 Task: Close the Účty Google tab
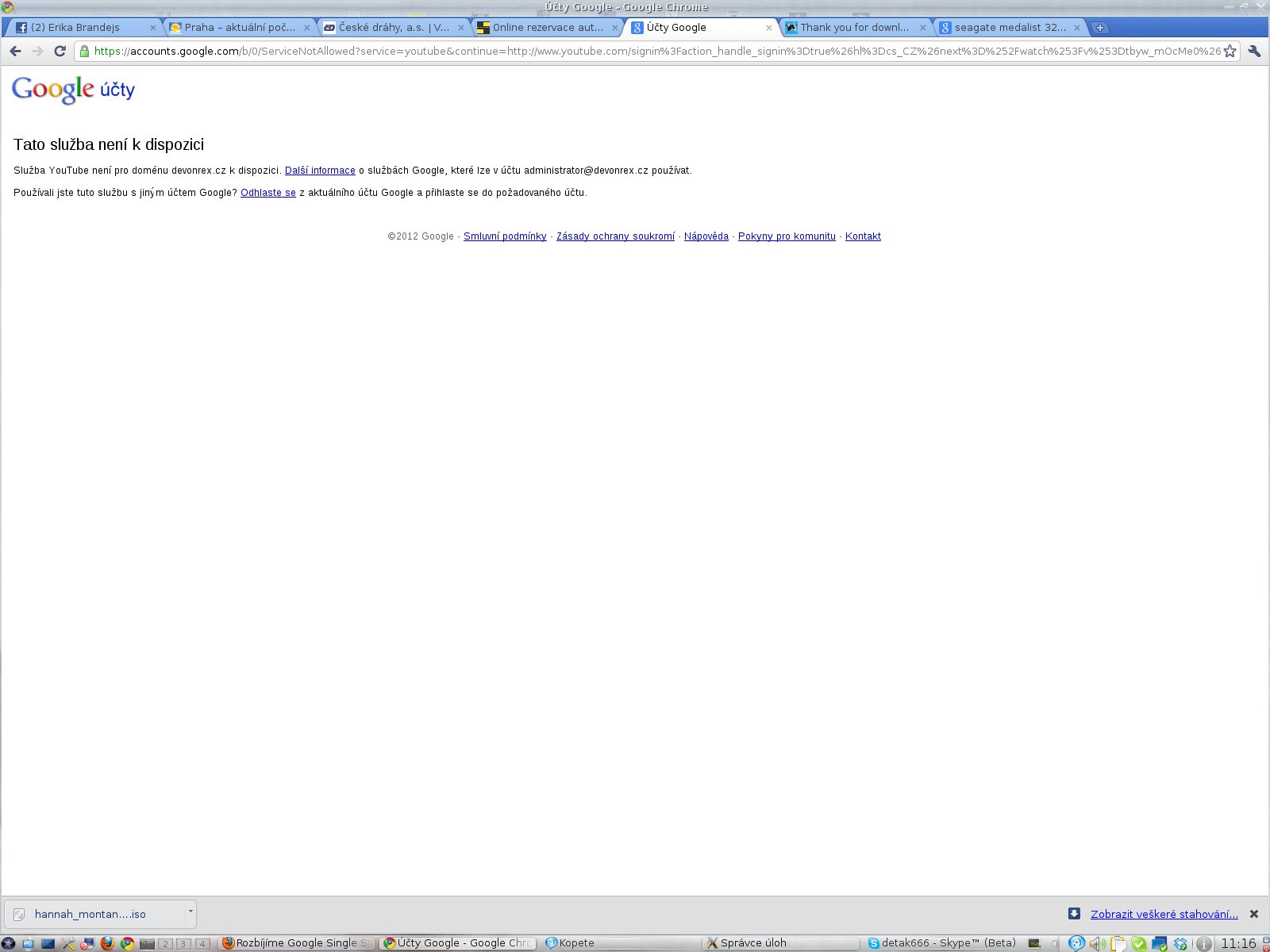pos(768,28)
